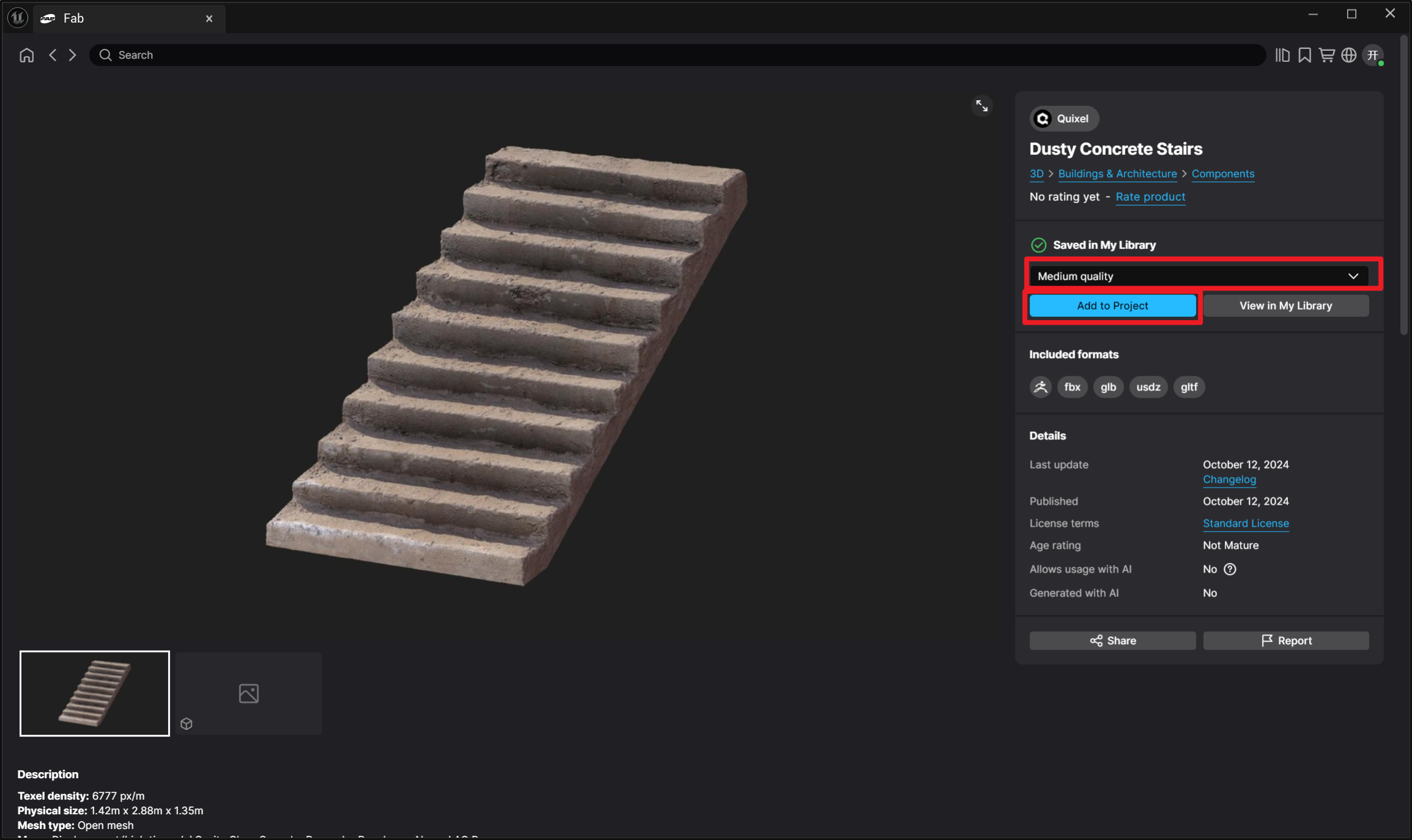The image size is (1412, 840).
Task: Expand the preview to fullscreen
Action: pyautogui.click(x=981, y=106)
